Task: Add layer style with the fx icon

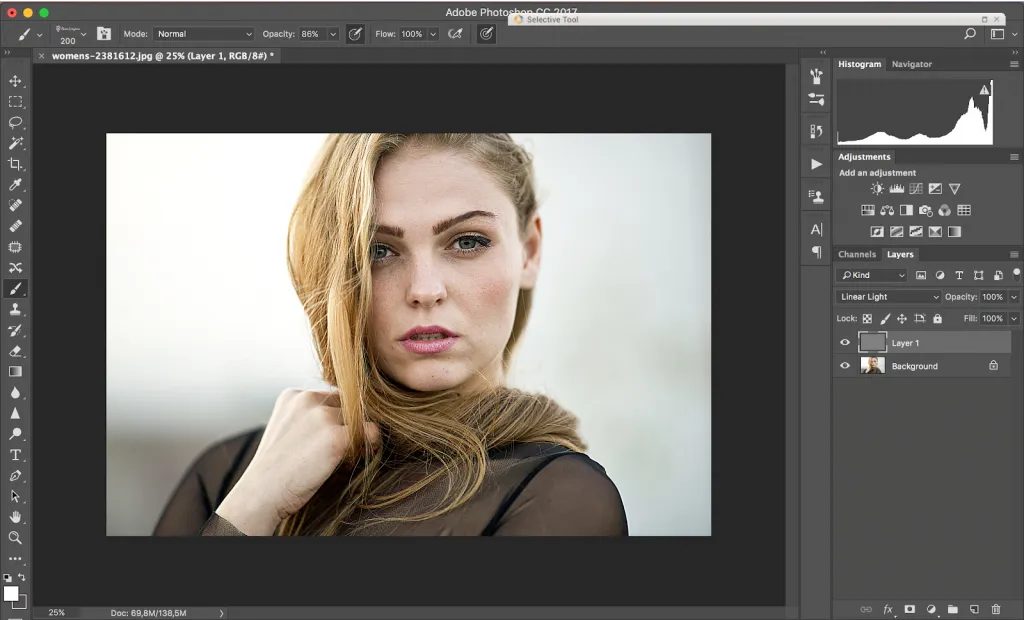Action: (888, 609)
